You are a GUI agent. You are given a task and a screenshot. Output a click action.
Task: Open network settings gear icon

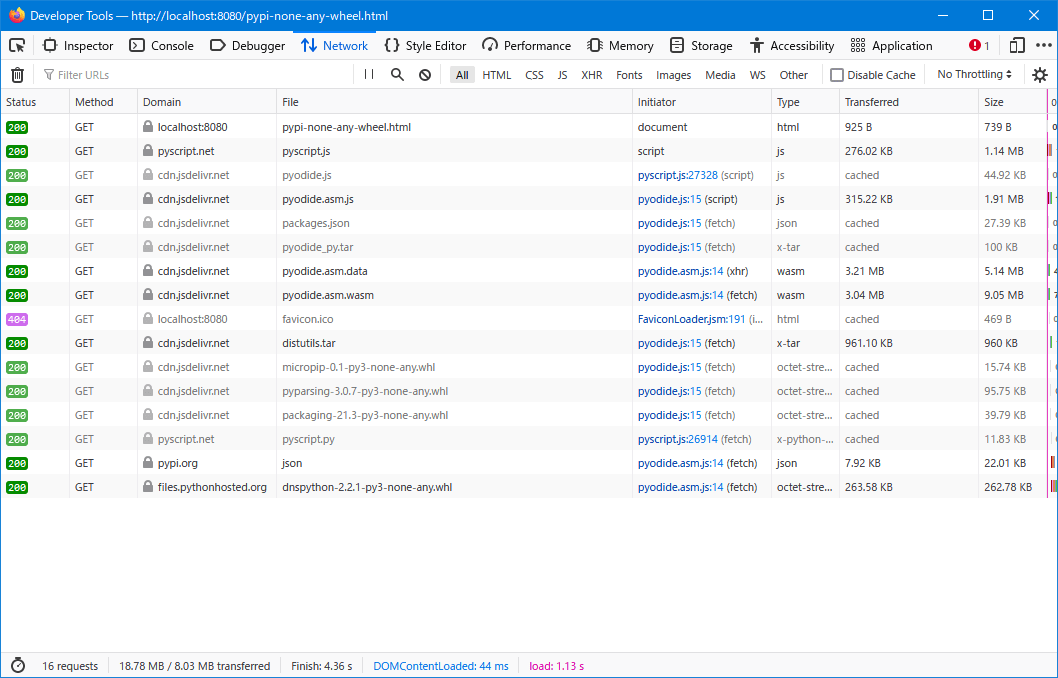tap(1040, 75)
